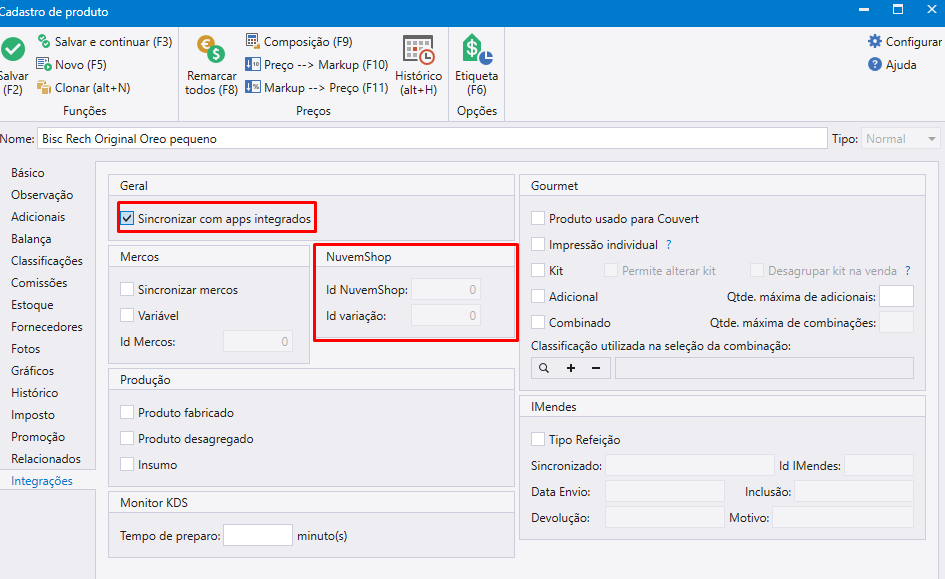Click the plus button to add classification
The width and height of the screenshot is (945, 579).
[571, 368]
